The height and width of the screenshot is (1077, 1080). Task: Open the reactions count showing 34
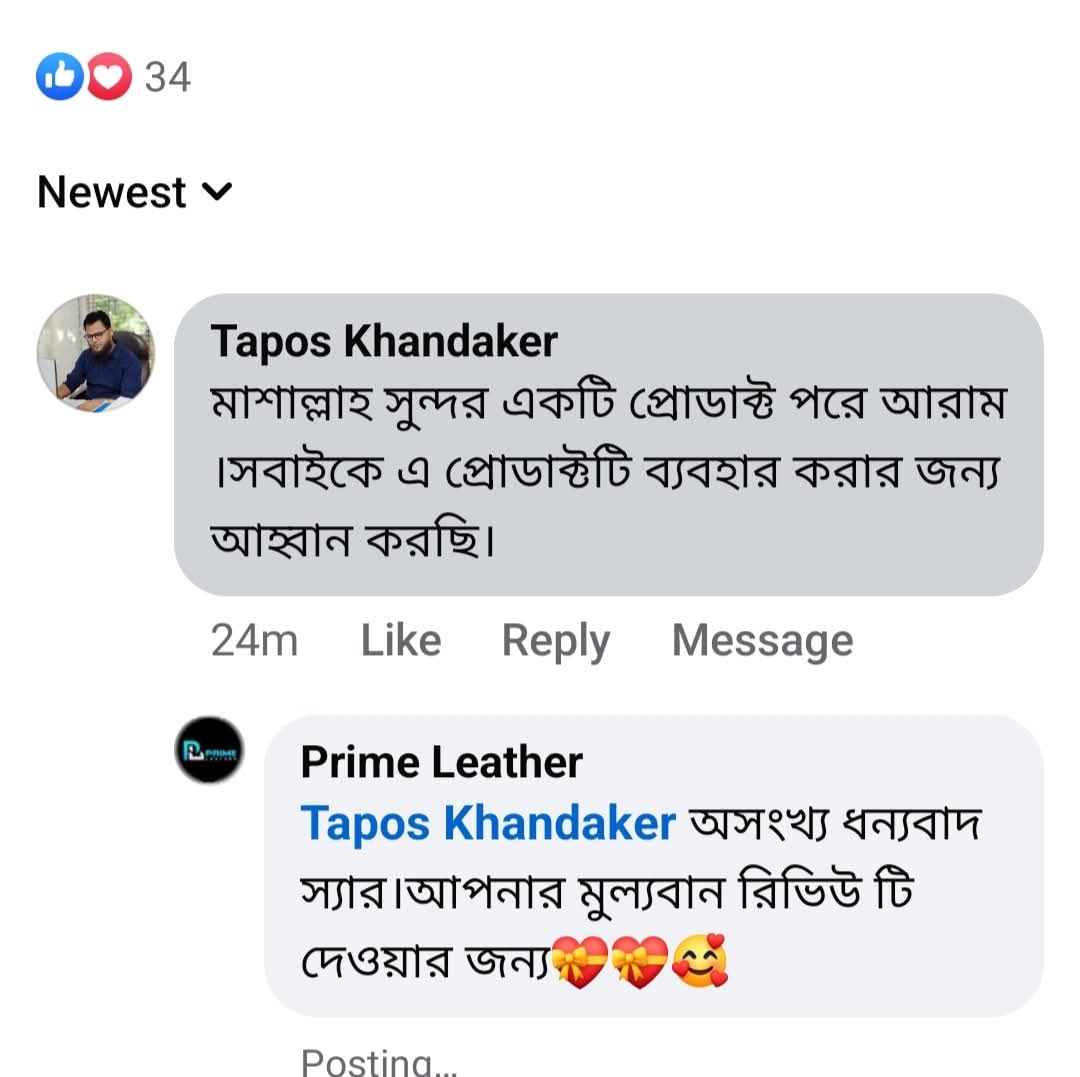pyautogui.click(x=167, y=77)
